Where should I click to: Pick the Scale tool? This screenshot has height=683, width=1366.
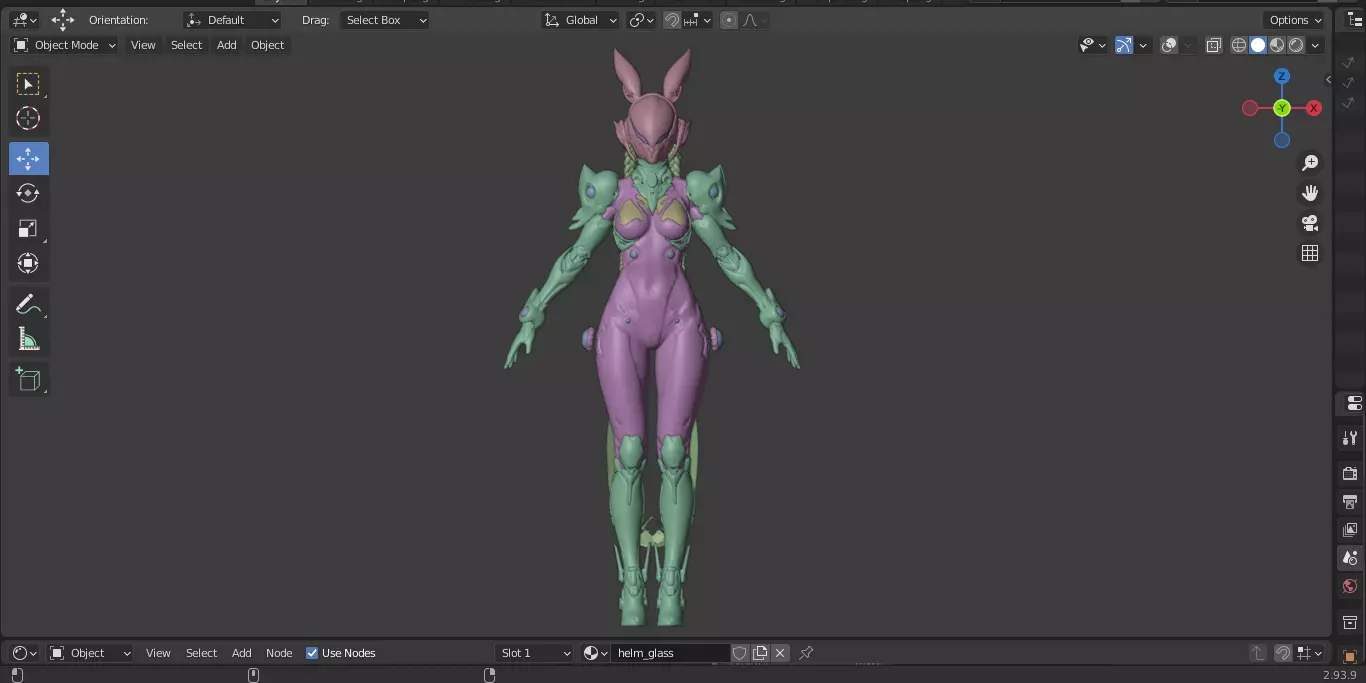(x=28, y=228)
